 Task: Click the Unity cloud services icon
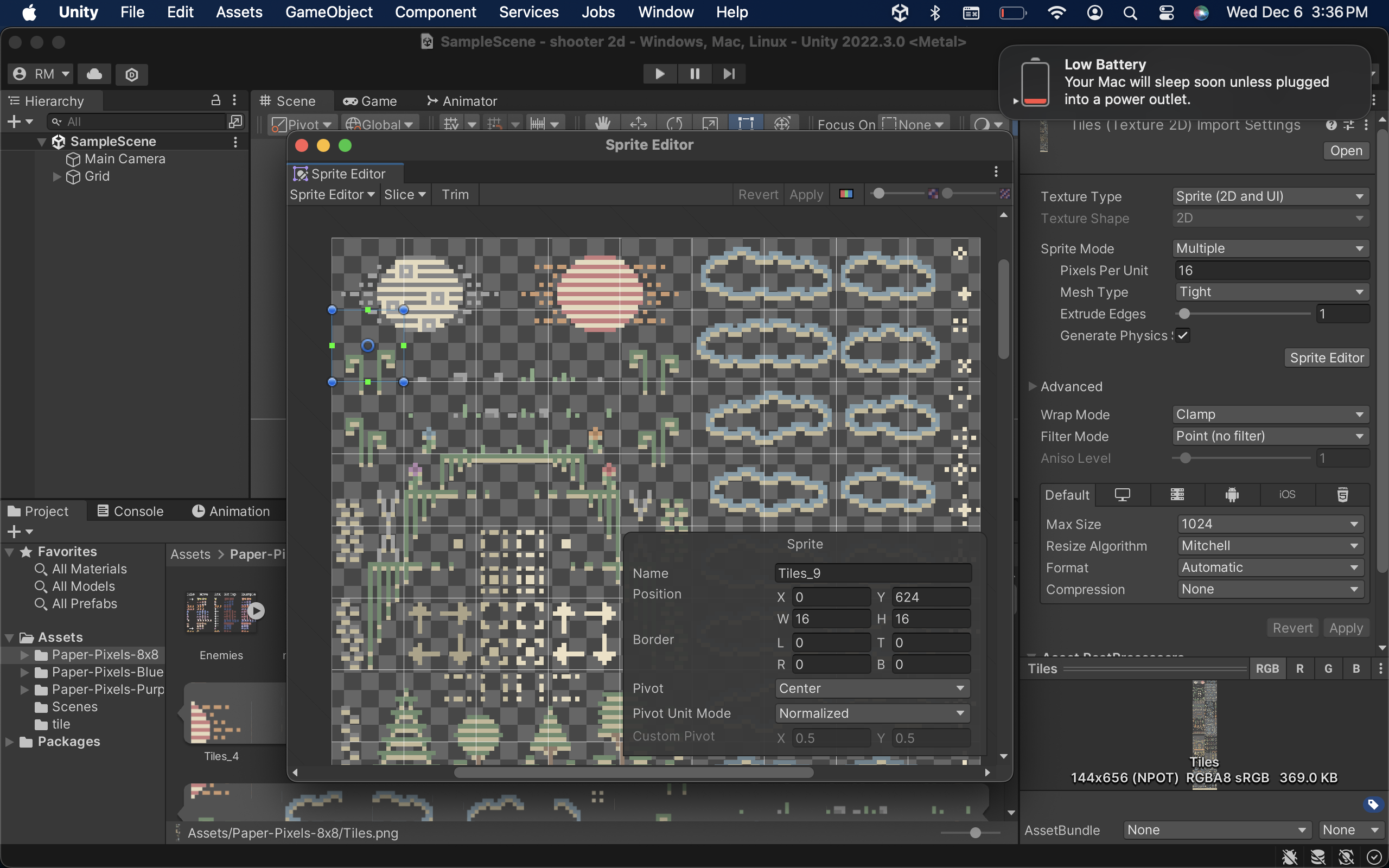tap(95, 74)
